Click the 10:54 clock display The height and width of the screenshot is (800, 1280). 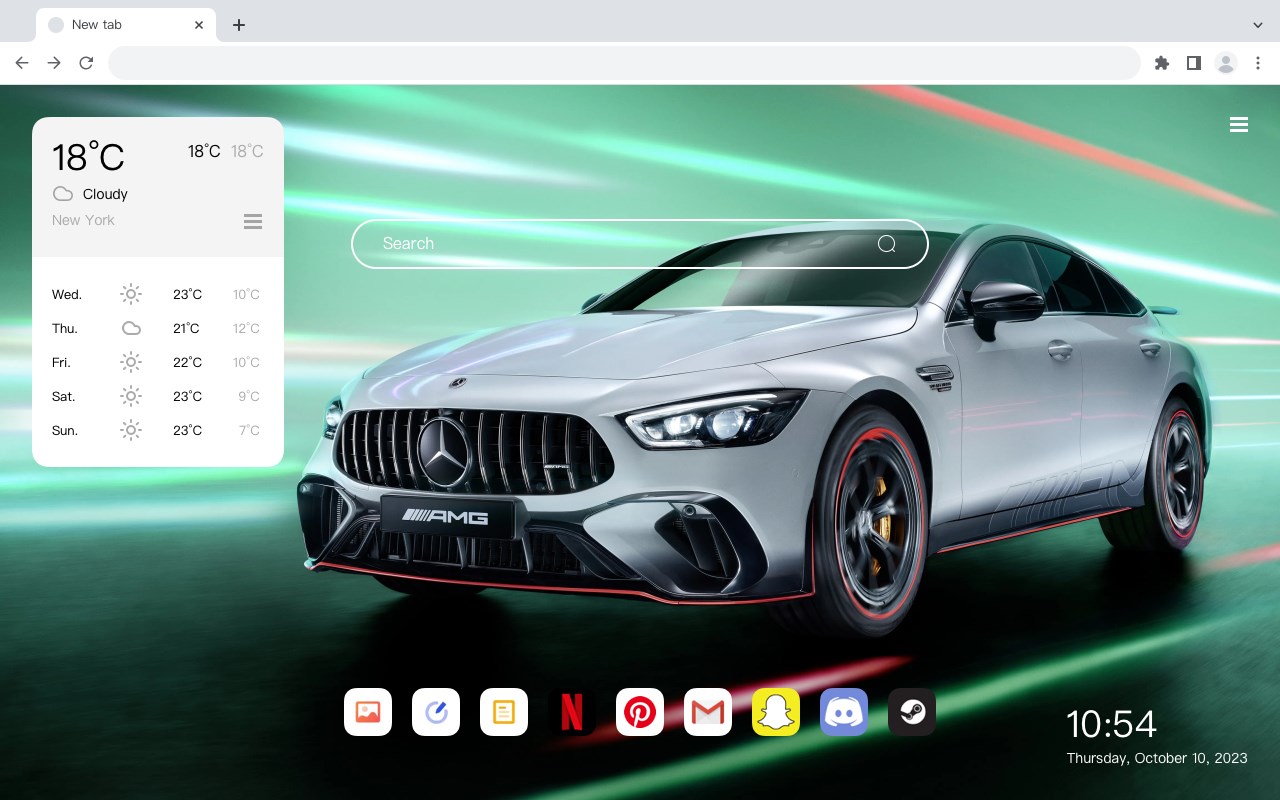1111,724
